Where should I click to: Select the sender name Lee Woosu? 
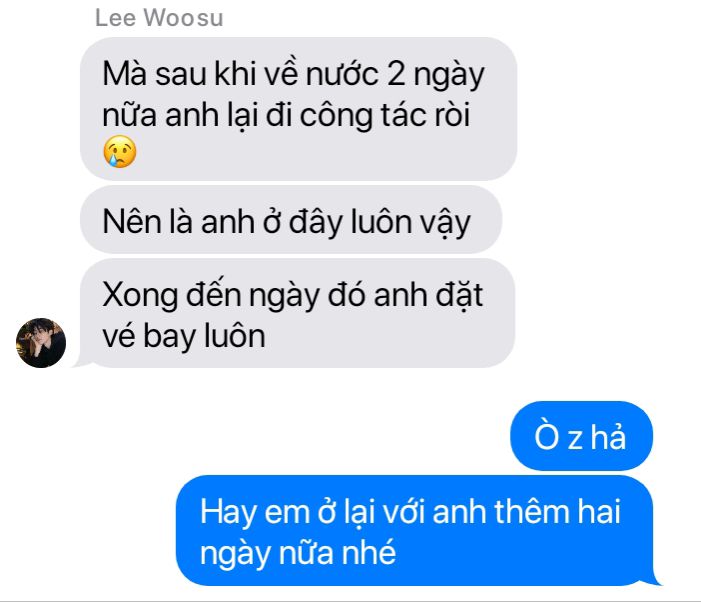159,18
